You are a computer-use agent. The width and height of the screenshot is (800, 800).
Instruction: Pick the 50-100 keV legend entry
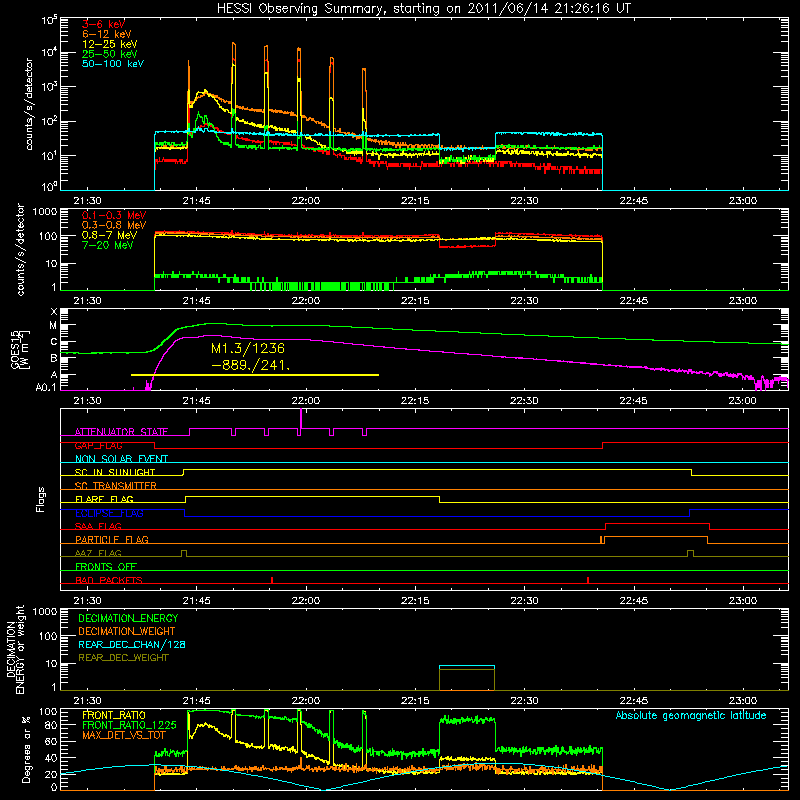coord(113,64)
